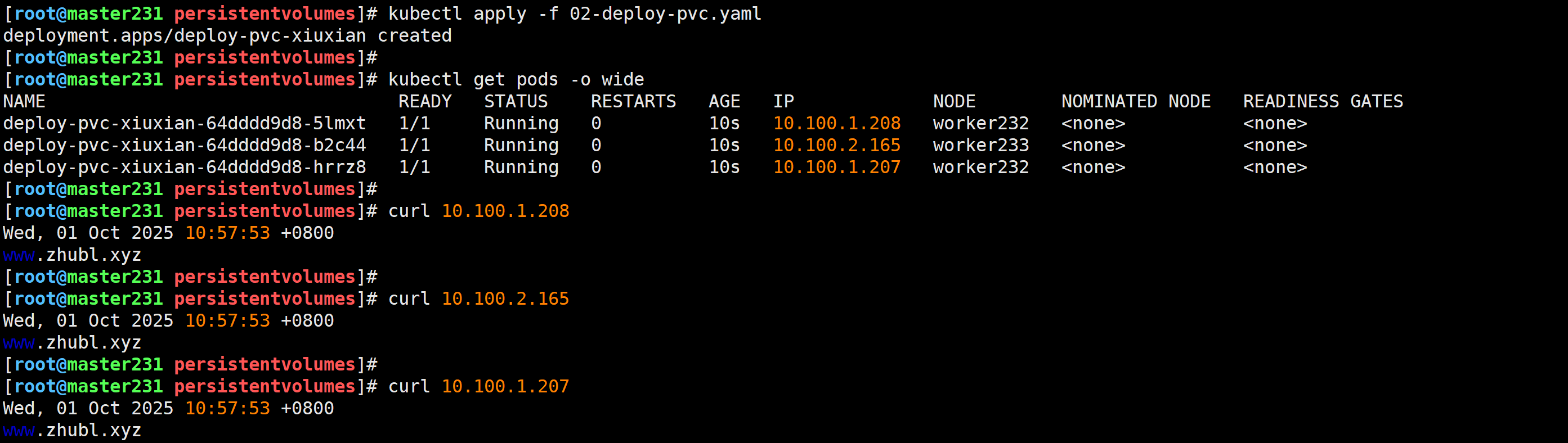Click the restarts value 0 of the hrrz8 pod
Image resolution: width=1568 pixels, height=443 pixels.
[x=596, y=167]
